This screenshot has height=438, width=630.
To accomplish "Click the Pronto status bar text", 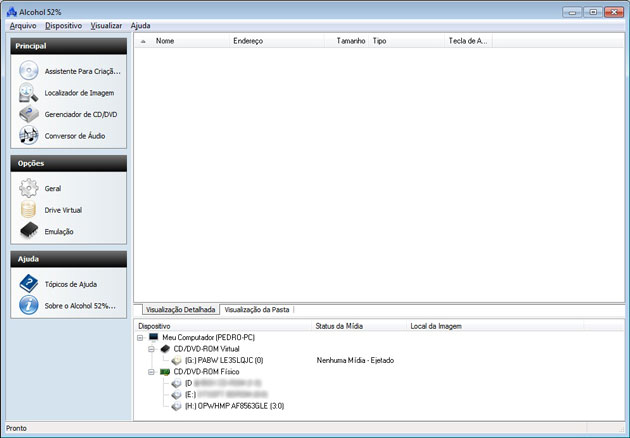I will [x=16, y=428].
